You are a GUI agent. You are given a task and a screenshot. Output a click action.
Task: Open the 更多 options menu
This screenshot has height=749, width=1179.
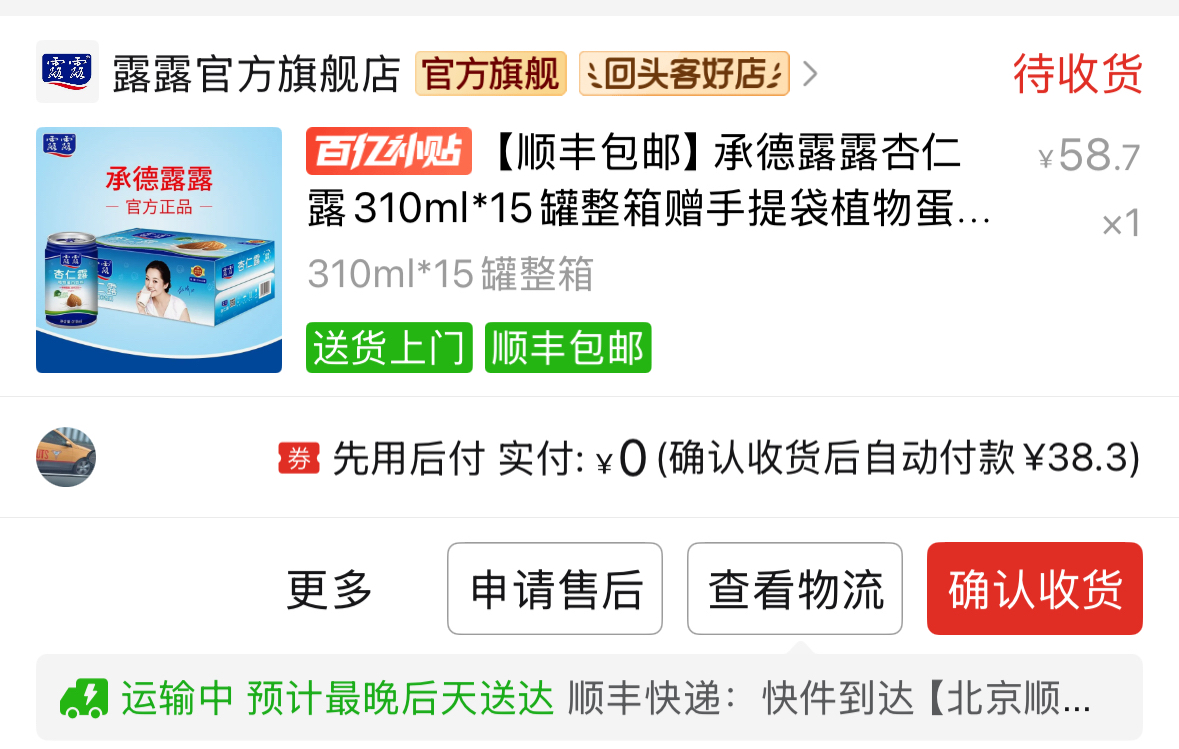click(x=329, y=589)
